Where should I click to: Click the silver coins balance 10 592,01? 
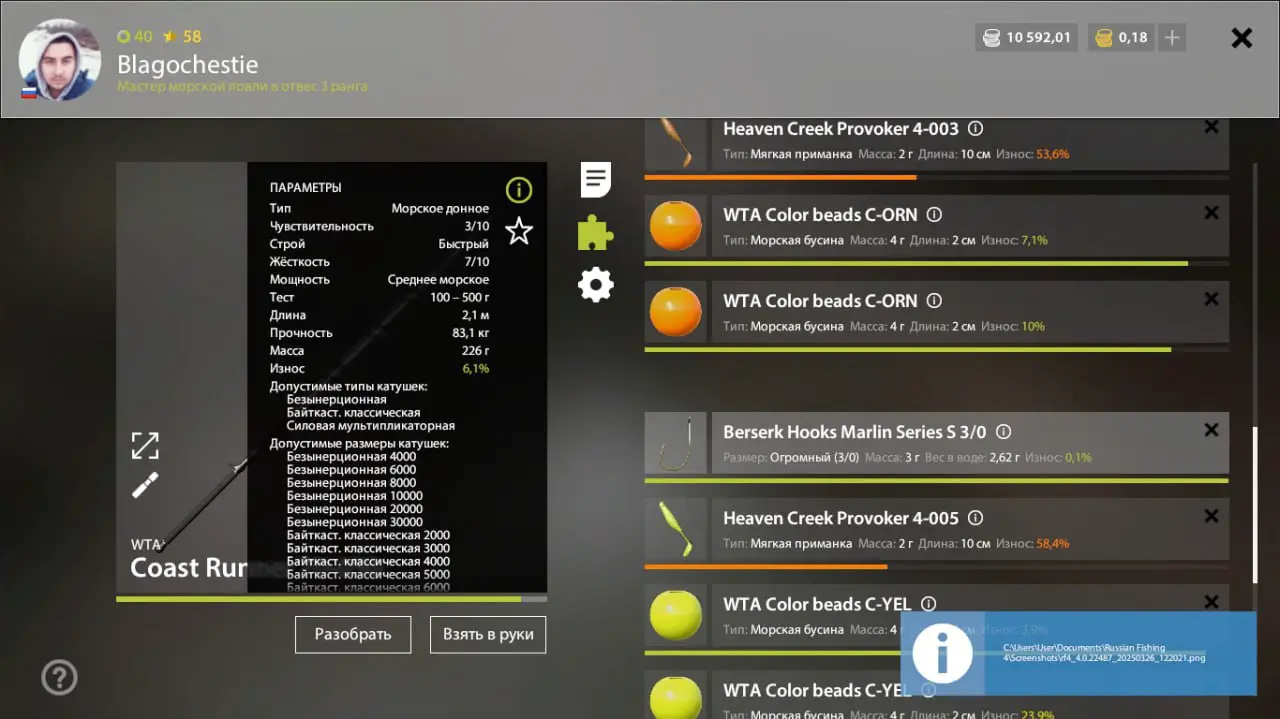1027,38
